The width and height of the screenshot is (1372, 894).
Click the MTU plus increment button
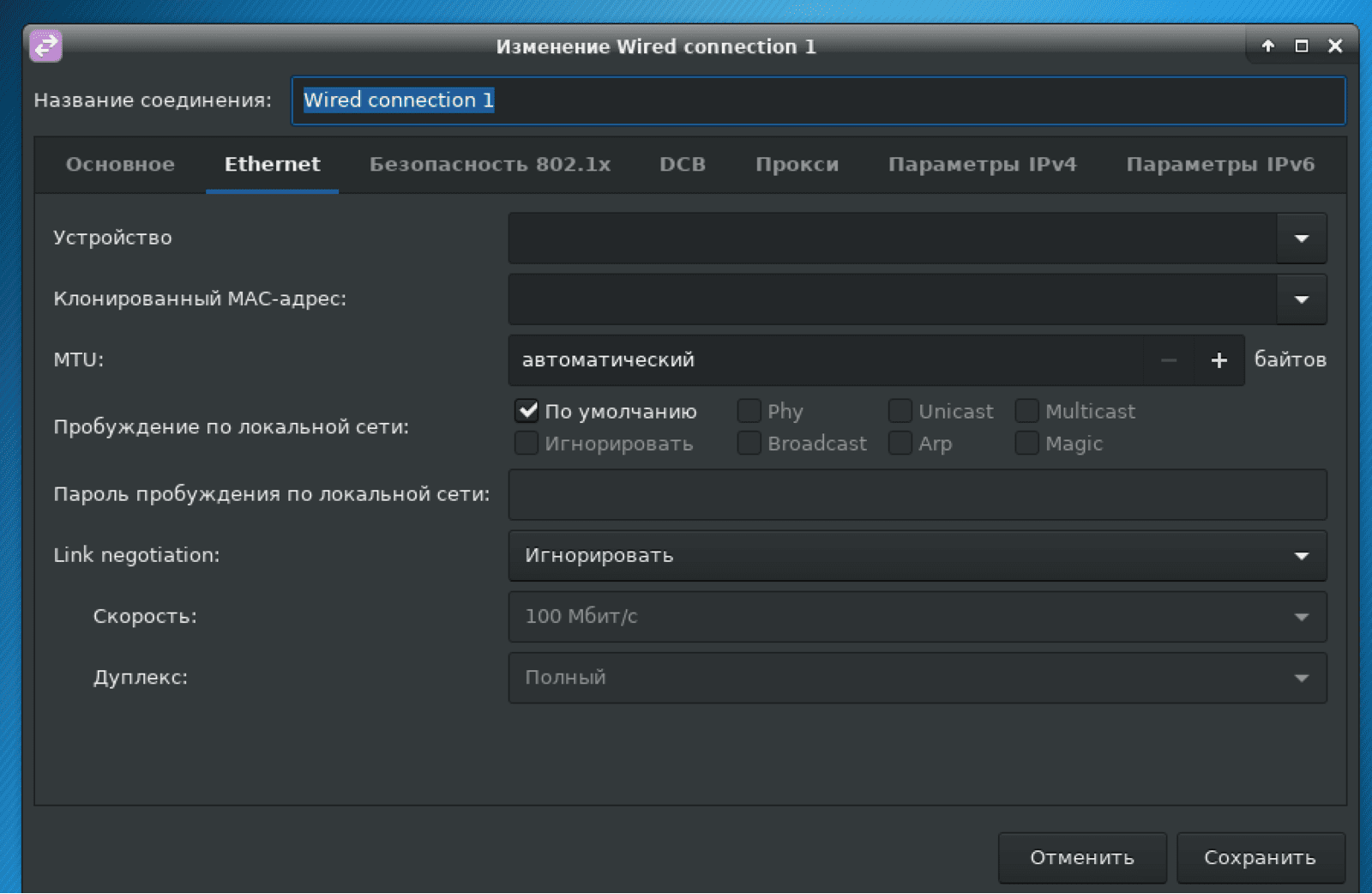click(x=1219, y=360)
